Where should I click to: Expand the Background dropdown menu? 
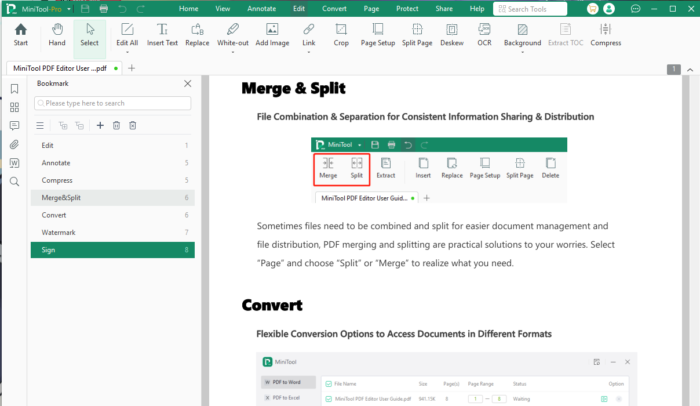(x=522, y=53)
